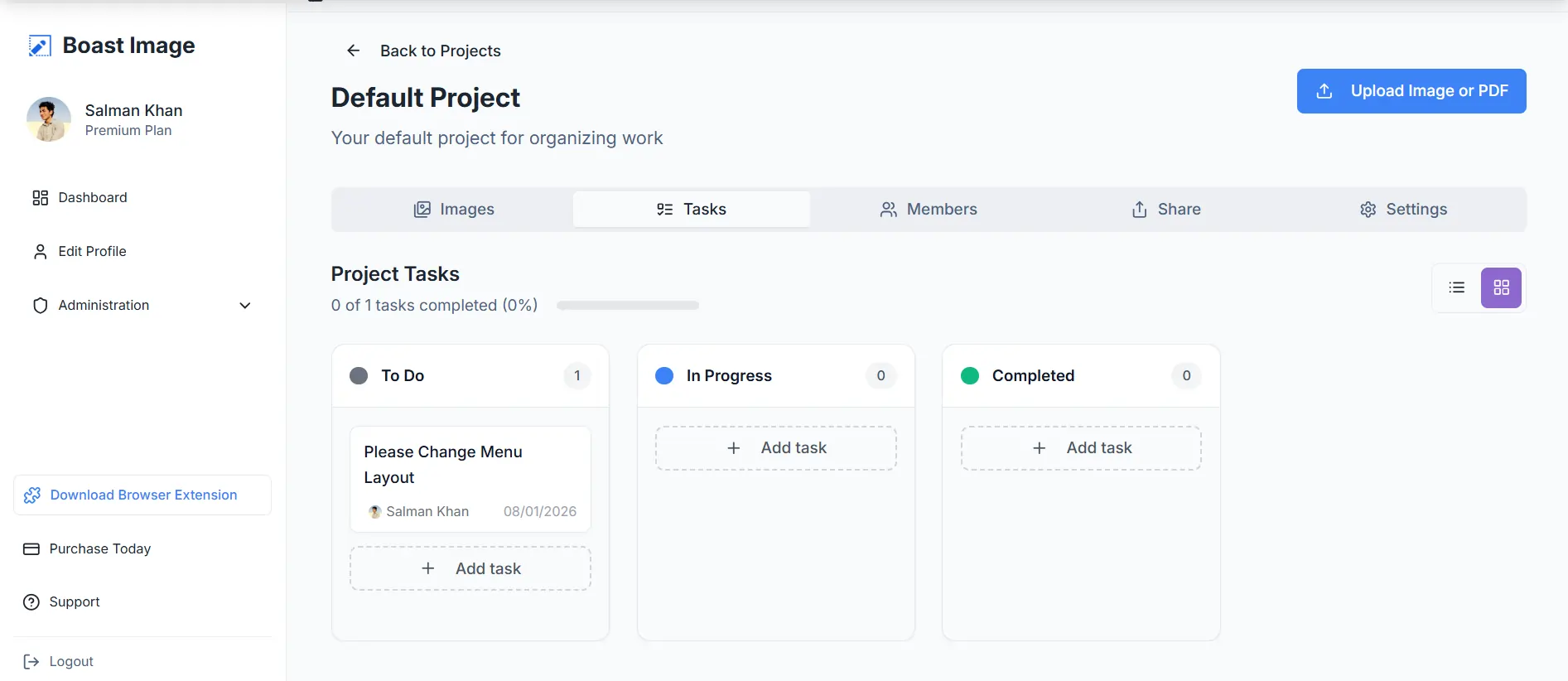Add task in the To Do column
The height and width of the screenshot is (681, 1568).
click(x=470, y=568)
